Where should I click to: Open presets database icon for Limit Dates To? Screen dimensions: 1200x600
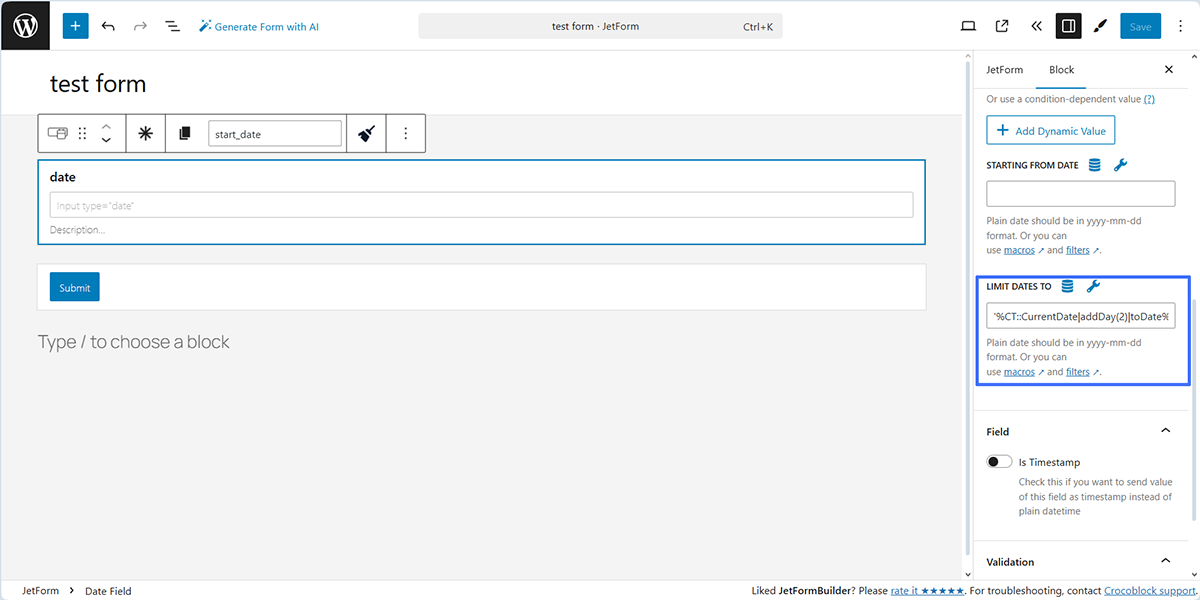[x=1067, y=286]
